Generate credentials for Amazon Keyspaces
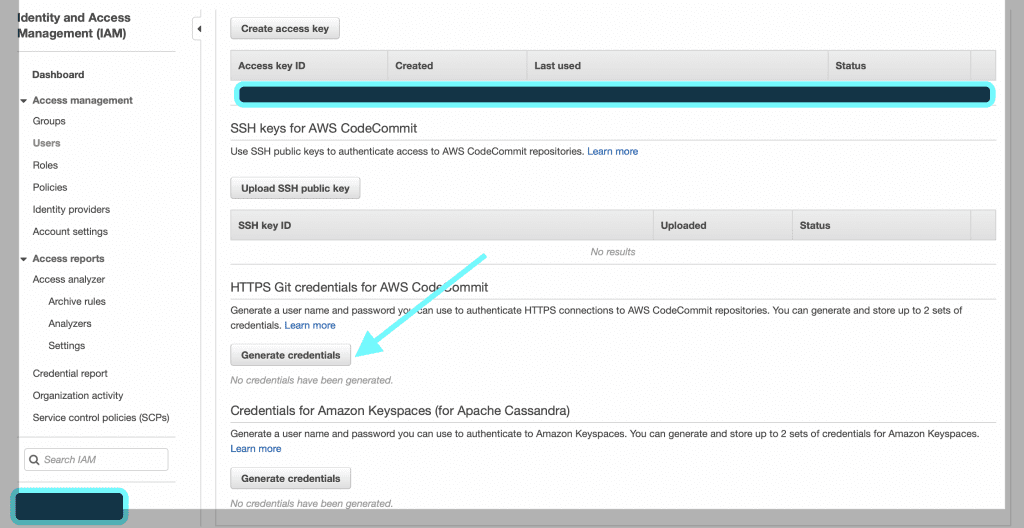 [x=291, y=478]
